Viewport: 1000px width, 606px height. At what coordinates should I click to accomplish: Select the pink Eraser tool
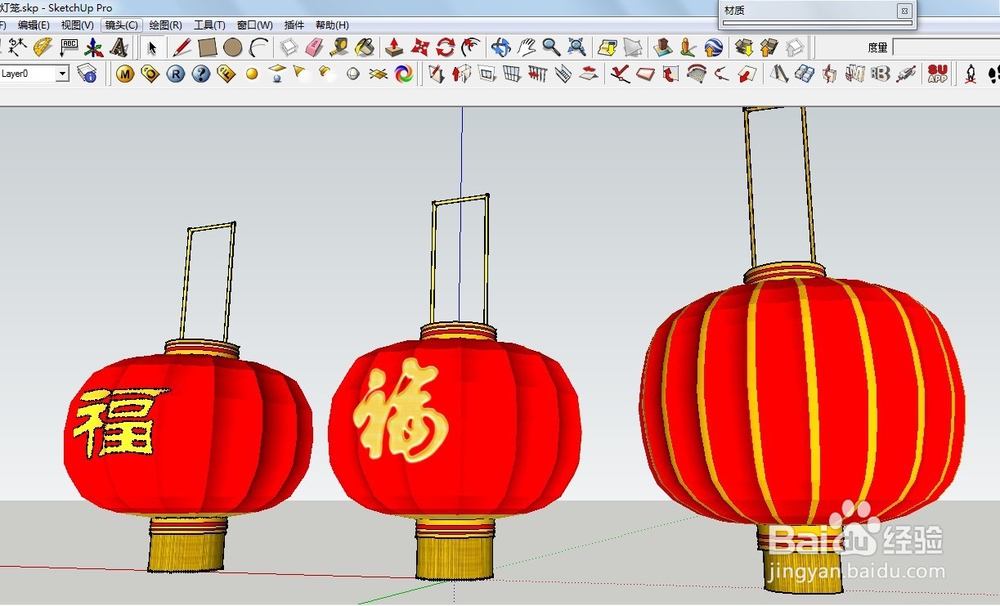click(x=314, y=48)
